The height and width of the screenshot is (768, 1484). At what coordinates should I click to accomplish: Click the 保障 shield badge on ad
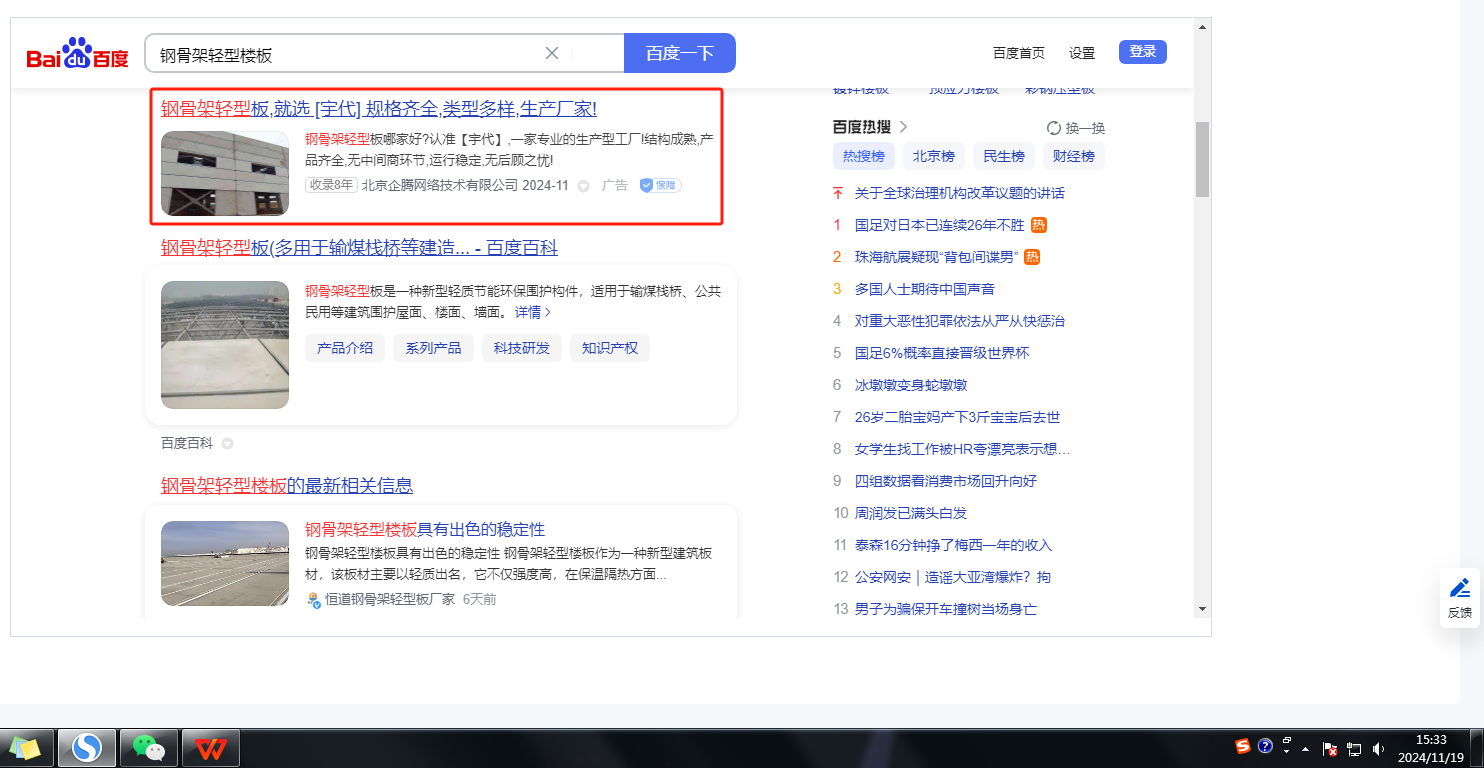tap(660, 185)
